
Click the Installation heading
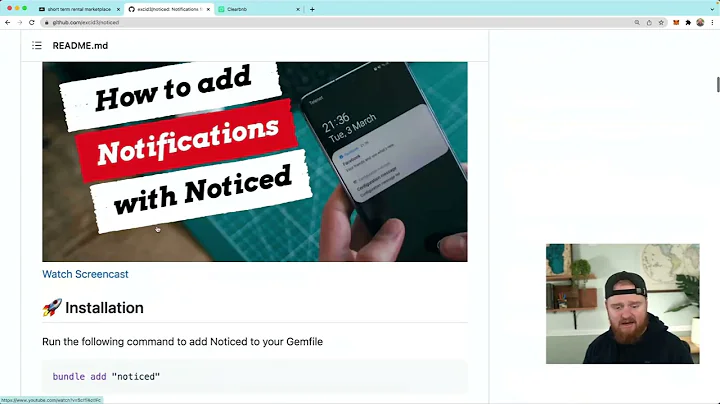pyautogui.click(x=104, y=308)
